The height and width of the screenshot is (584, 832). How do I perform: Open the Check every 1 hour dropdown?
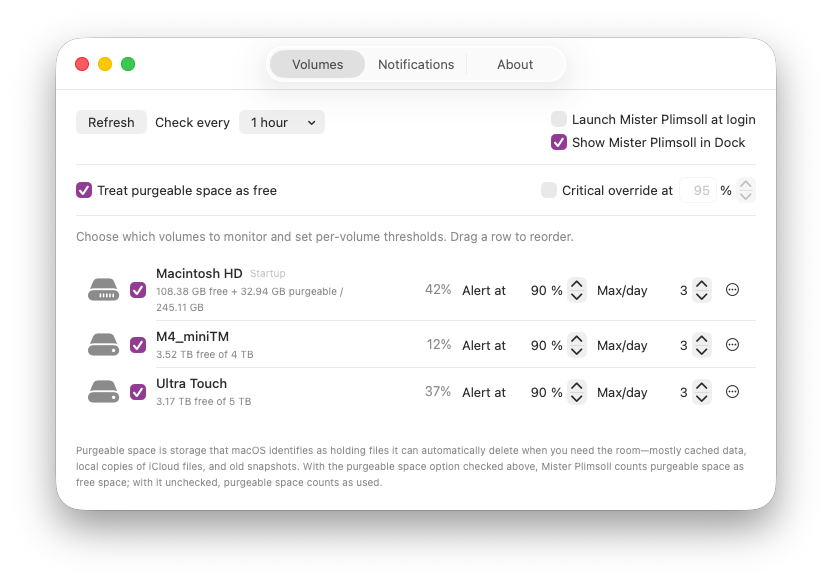(282, 123)
